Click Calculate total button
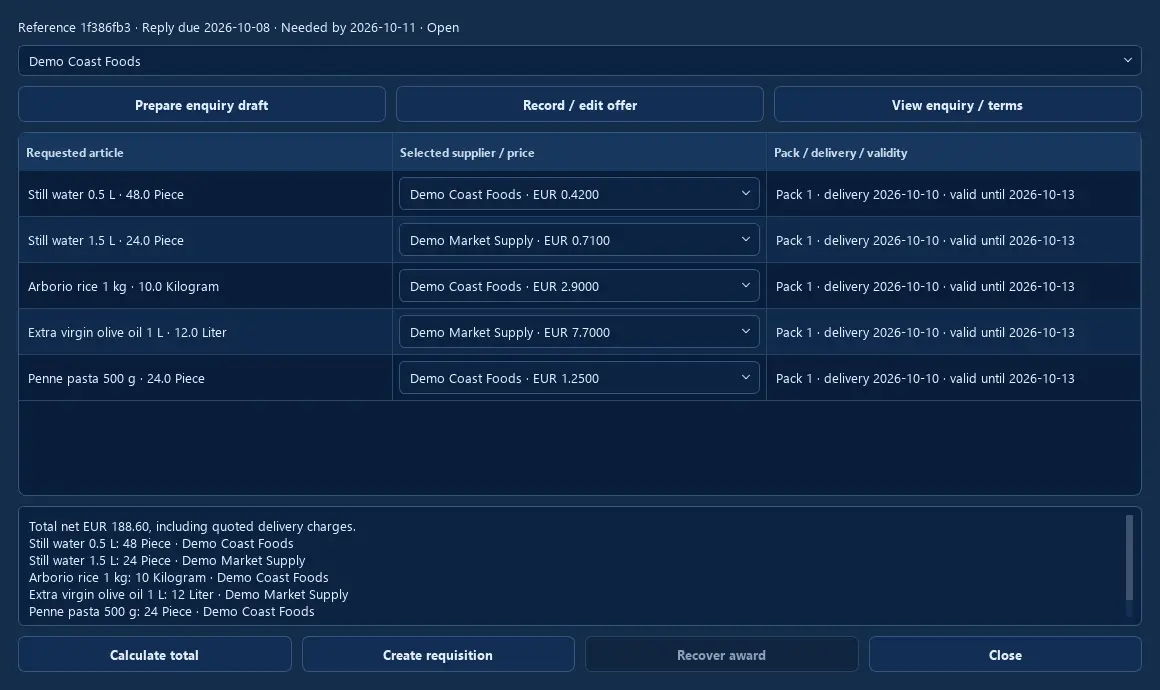Viewport: 1160px width, 690px height. [155, 655]
